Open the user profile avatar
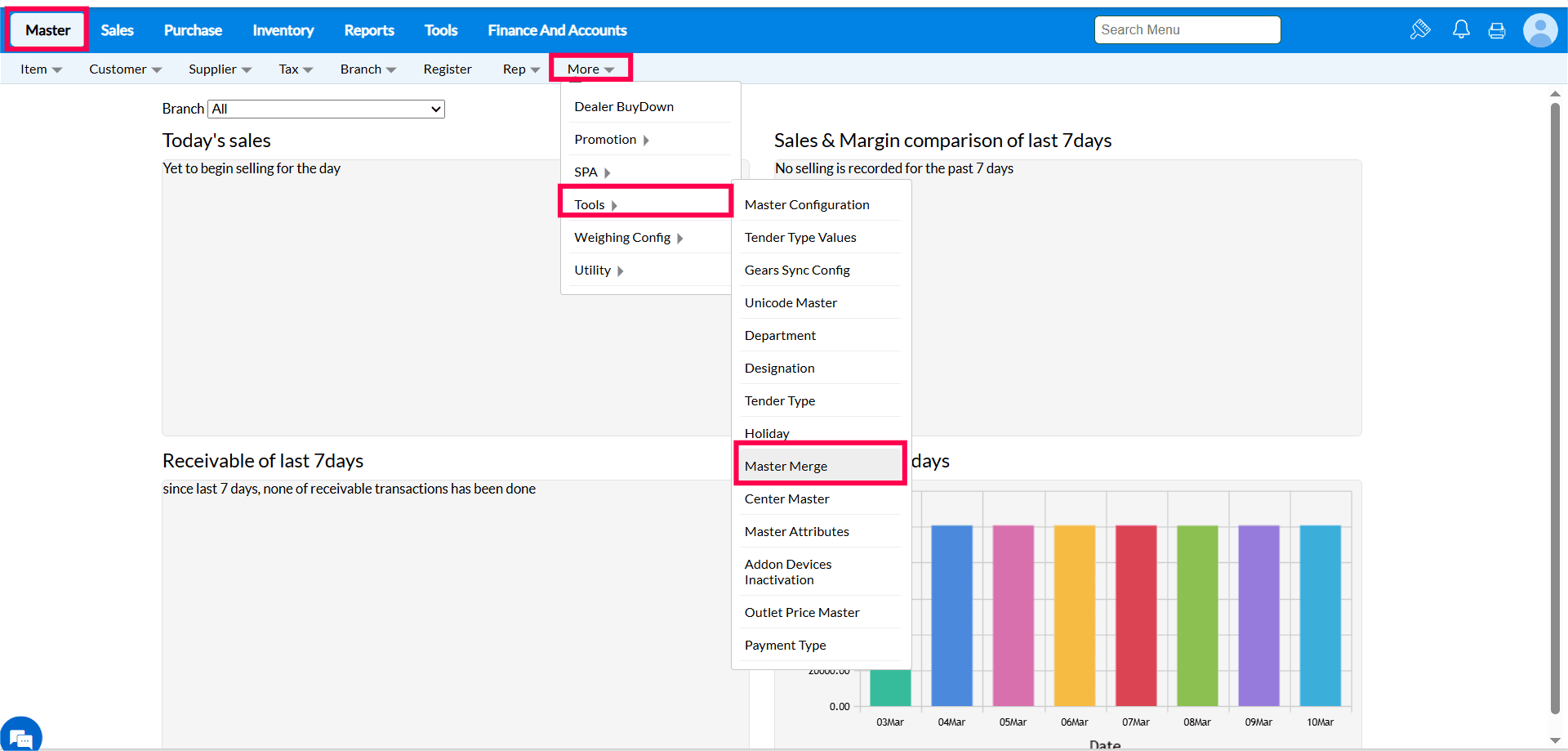This screenshot has width=1568, height=751. pos(1539,31)
